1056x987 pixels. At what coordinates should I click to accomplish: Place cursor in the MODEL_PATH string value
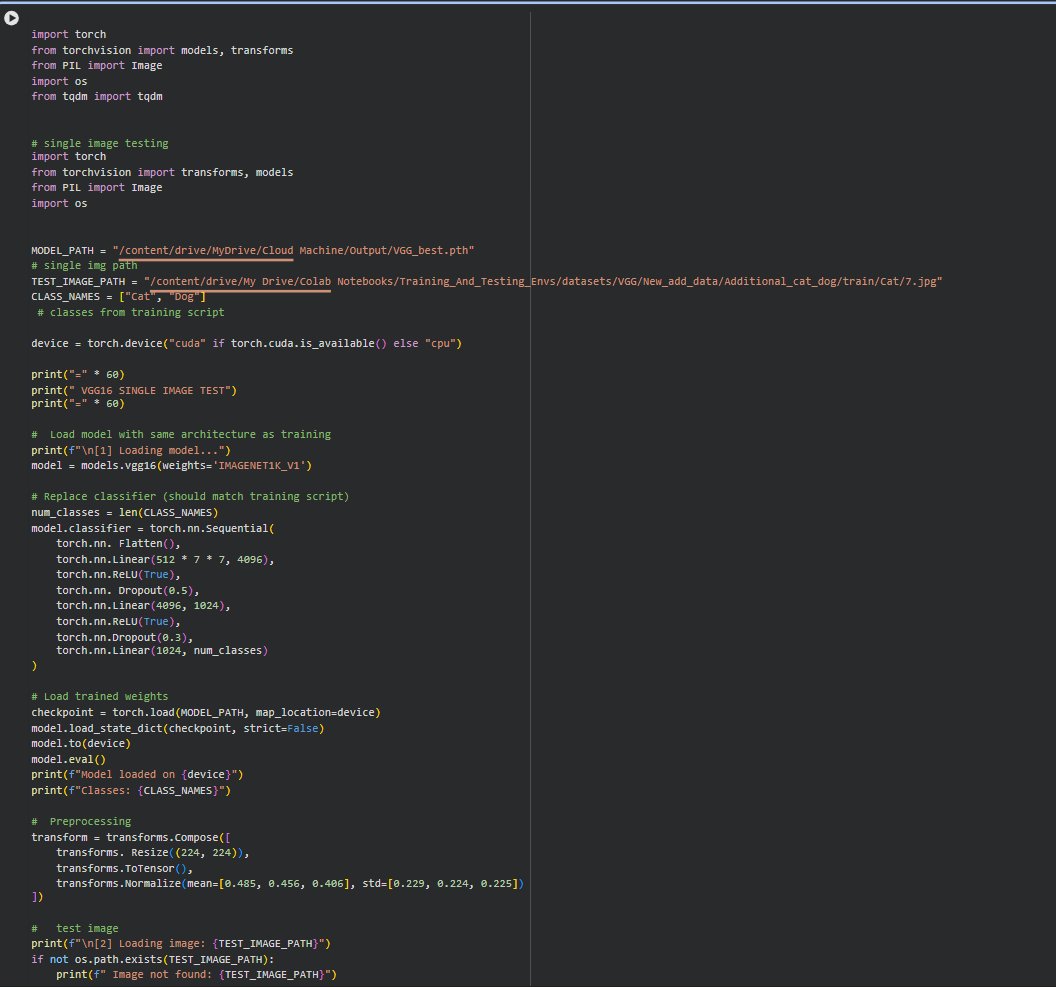(x=294, y=250)
